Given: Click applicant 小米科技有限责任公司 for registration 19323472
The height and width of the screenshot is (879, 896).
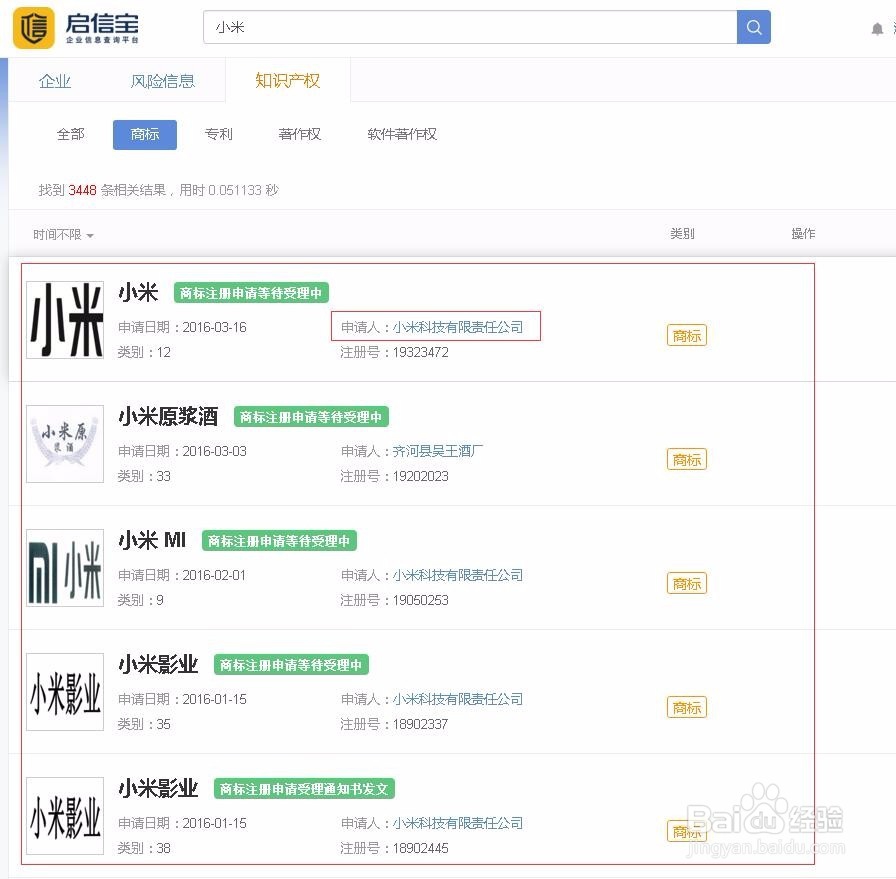Looking at the screenshot, I should pos(458,327).
